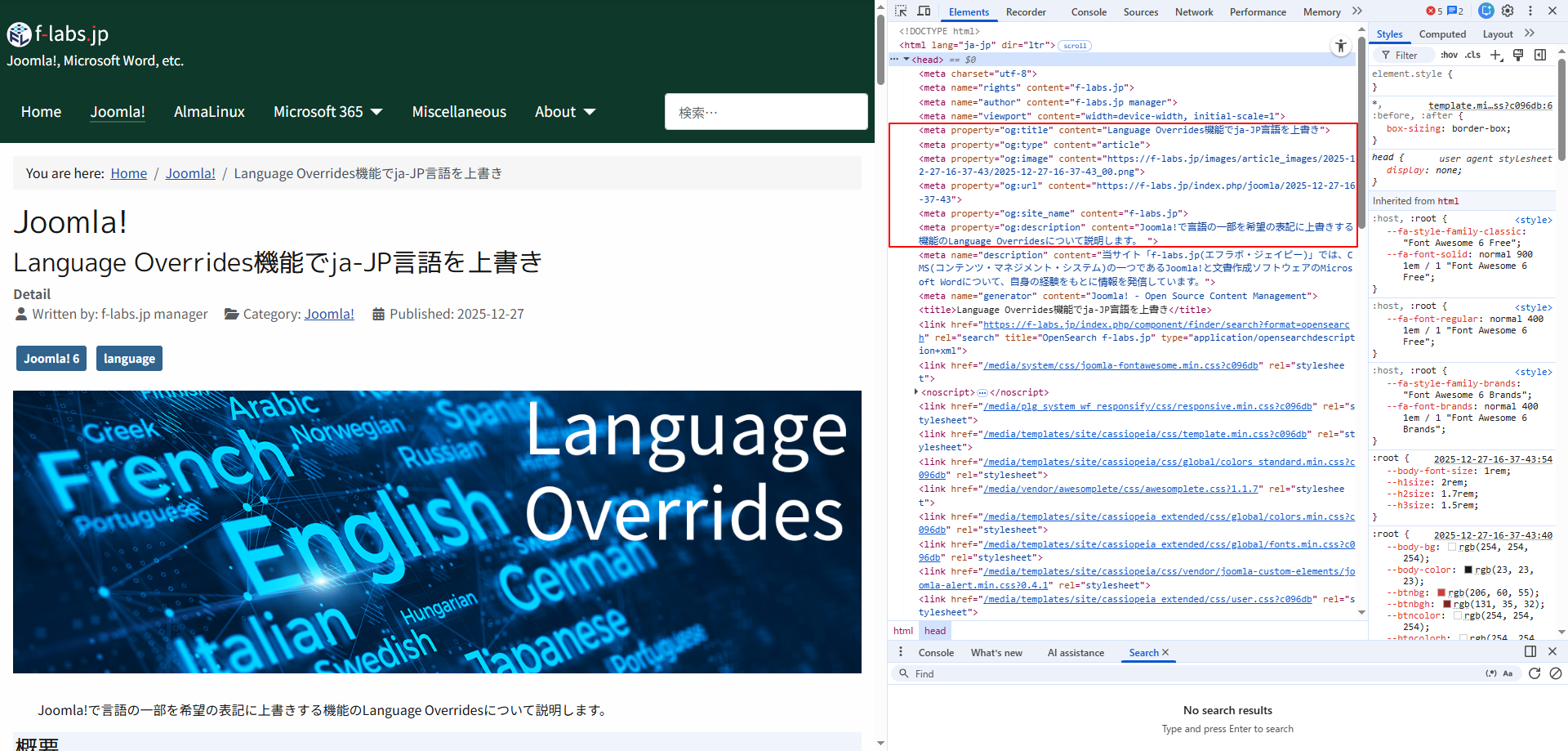Click the Joomla! 6 tag button
The image size is (1568, 751).
(51, 358)
